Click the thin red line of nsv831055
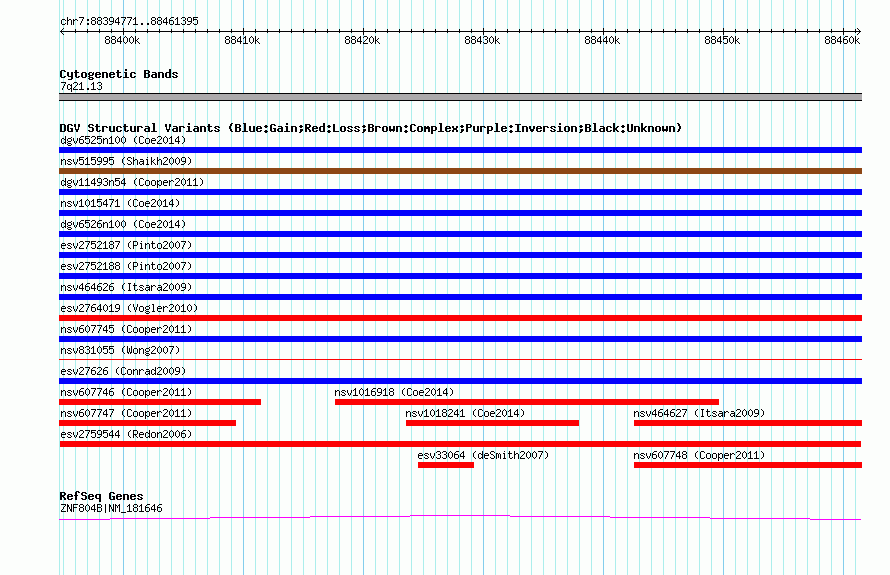 click(x=460, y=359)
